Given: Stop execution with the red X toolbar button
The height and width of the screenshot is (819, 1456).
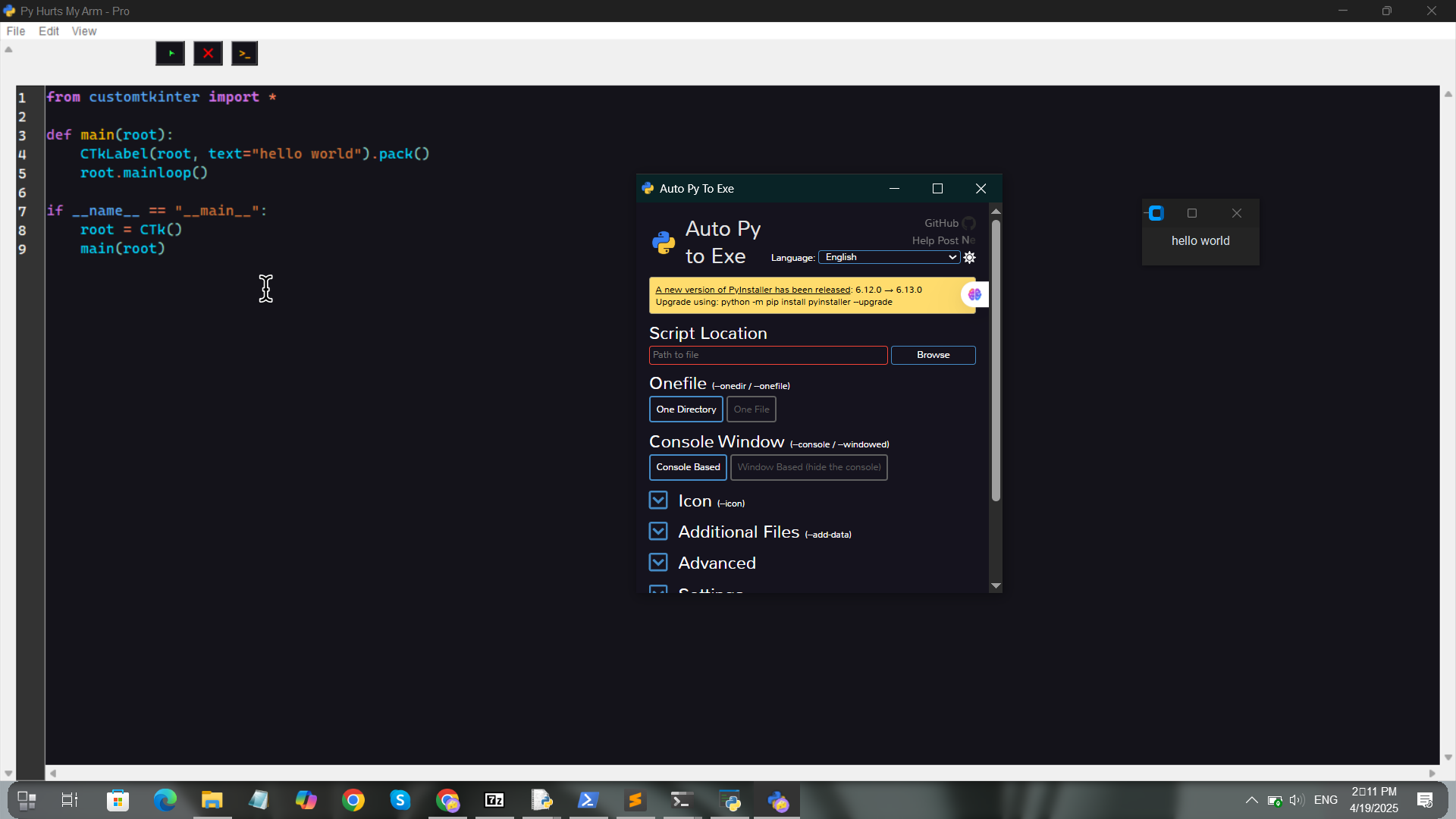Looking at the screenshot, I should point(208,54).
